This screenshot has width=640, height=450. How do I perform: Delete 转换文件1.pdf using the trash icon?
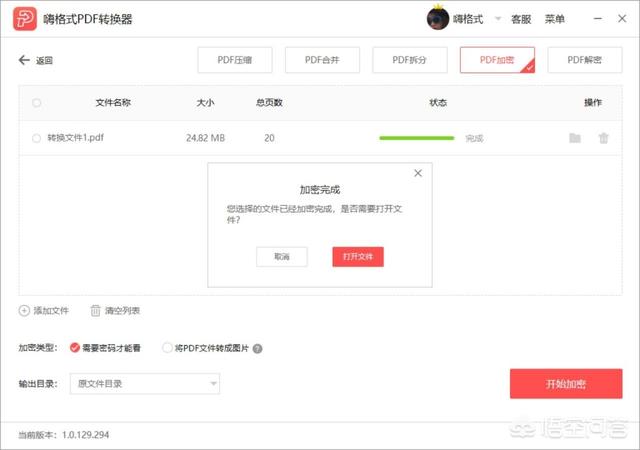(603, 138)
